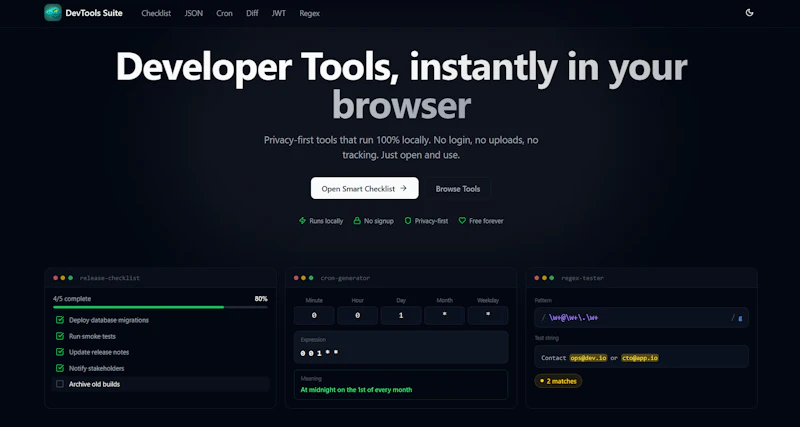800x427 pixels.
Task: Click the highlighted 'ops@dev.io' match
Action: point(588,358)
